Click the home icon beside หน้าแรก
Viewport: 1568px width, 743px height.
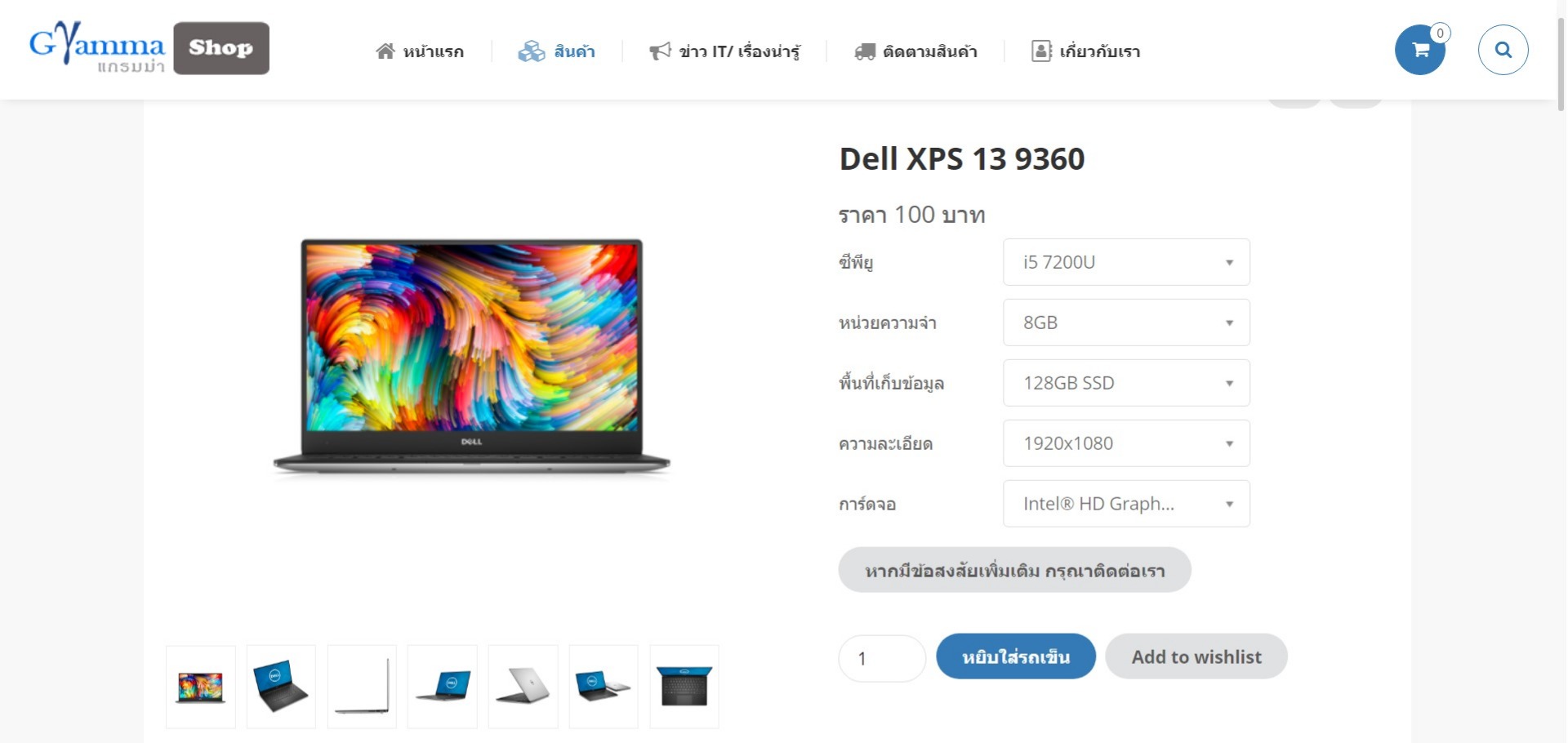pos(385,51)
